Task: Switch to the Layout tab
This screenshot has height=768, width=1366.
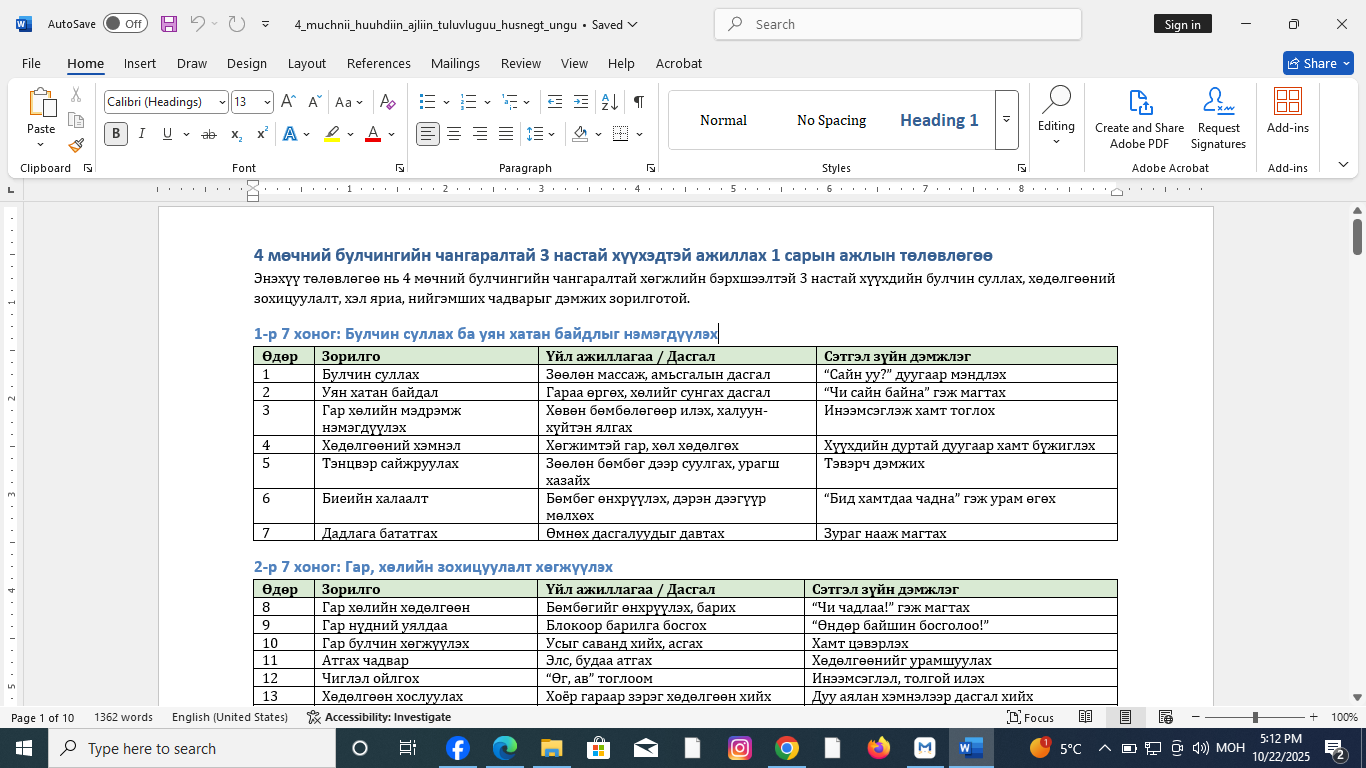Action: click(x=306, y=63)
